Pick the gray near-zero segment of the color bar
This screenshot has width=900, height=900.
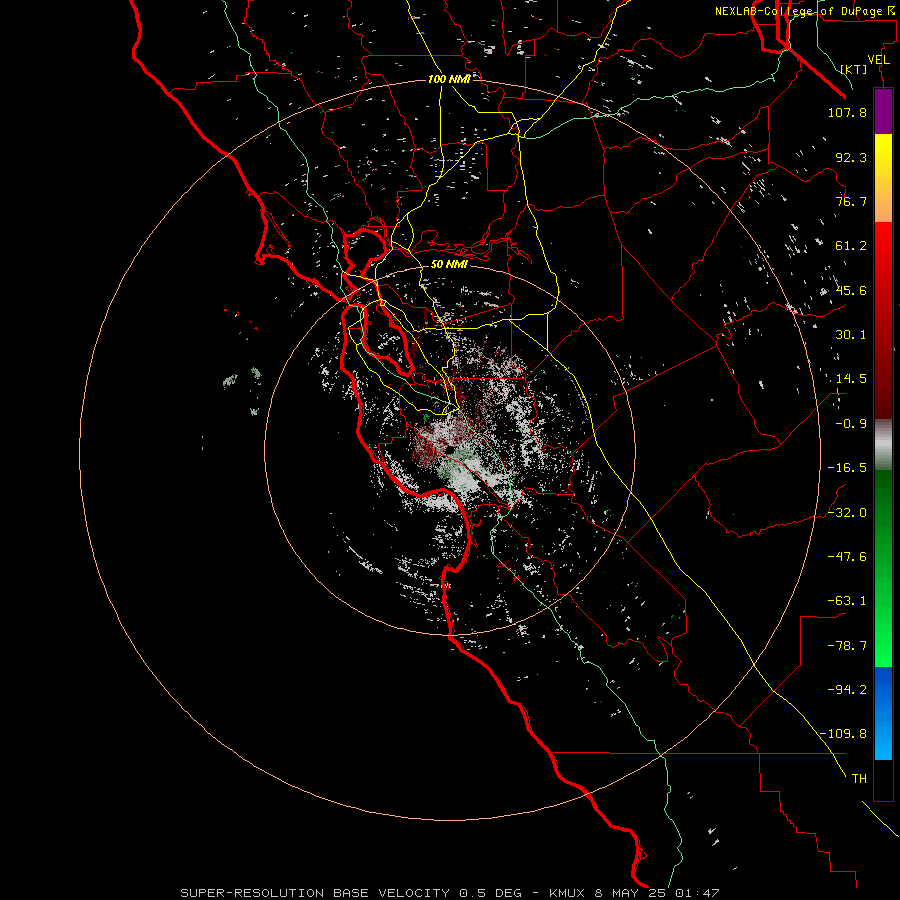(x=883, y=445)
